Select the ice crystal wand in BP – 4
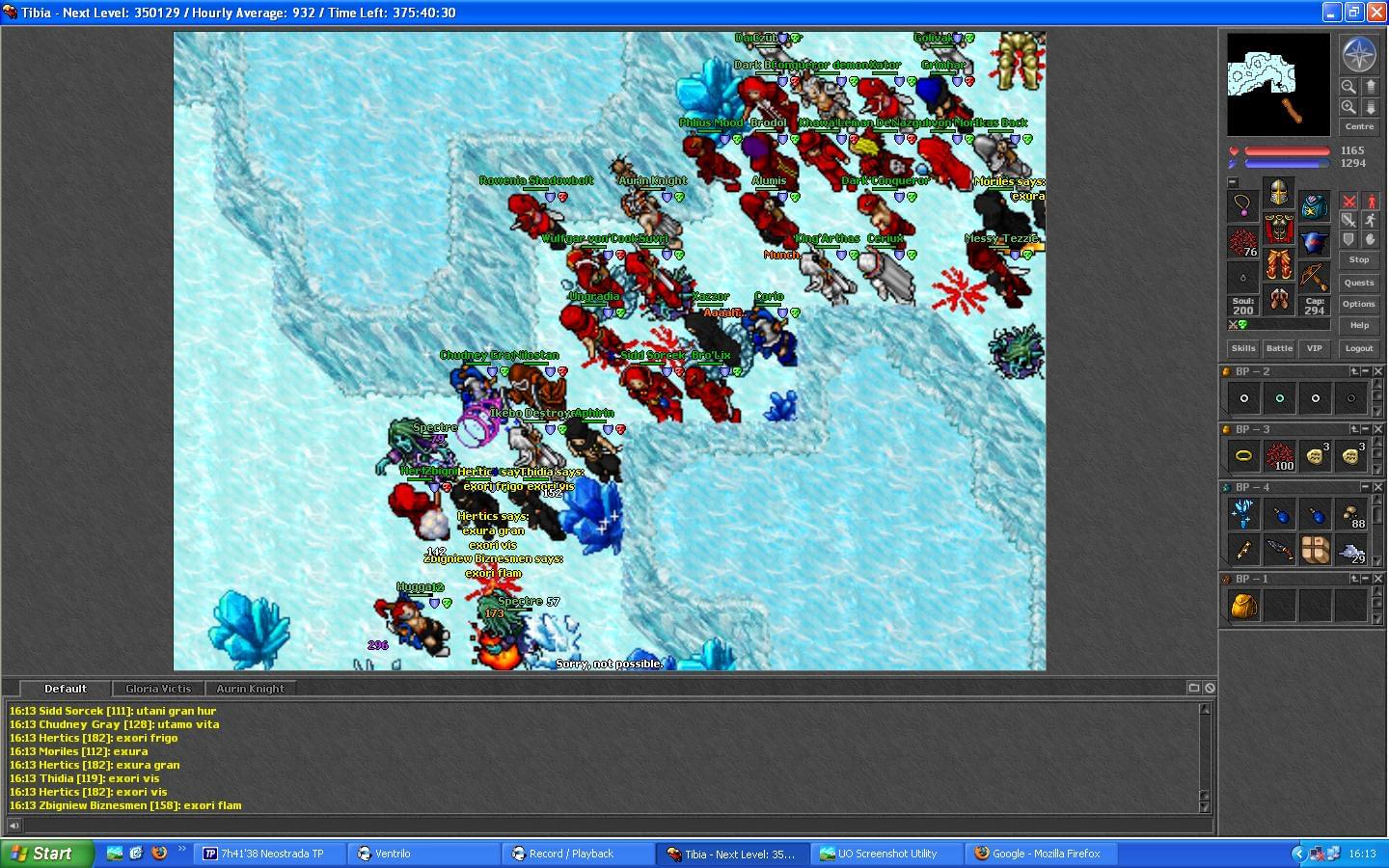The height and width of the screenshot is (868, 1389). [1243, 514]
